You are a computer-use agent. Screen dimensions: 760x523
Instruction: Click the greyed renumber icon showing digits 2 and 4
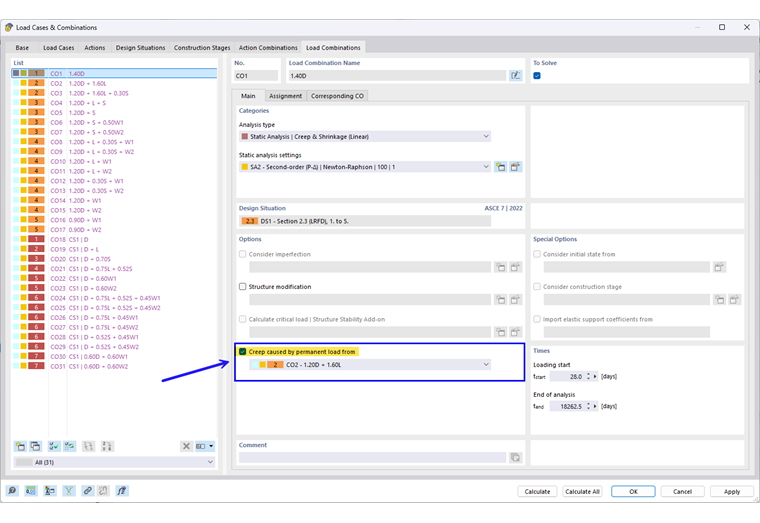[107, 446]
